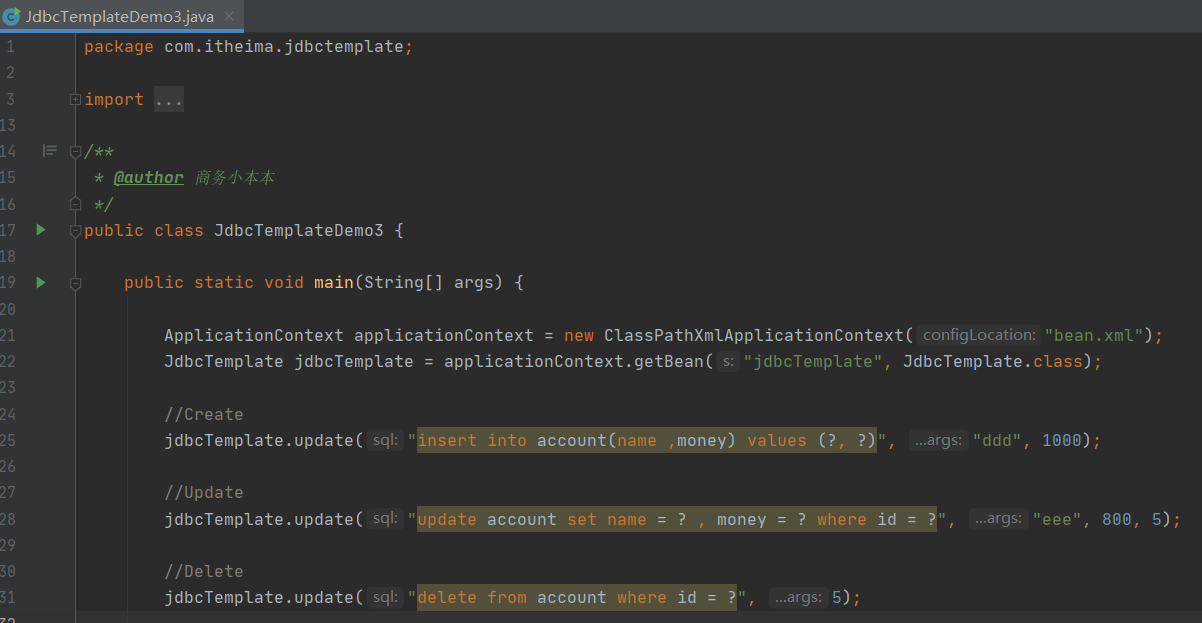Click the fold end marker on line 16
Screen dimensions: 1202x623
point(75,204)
